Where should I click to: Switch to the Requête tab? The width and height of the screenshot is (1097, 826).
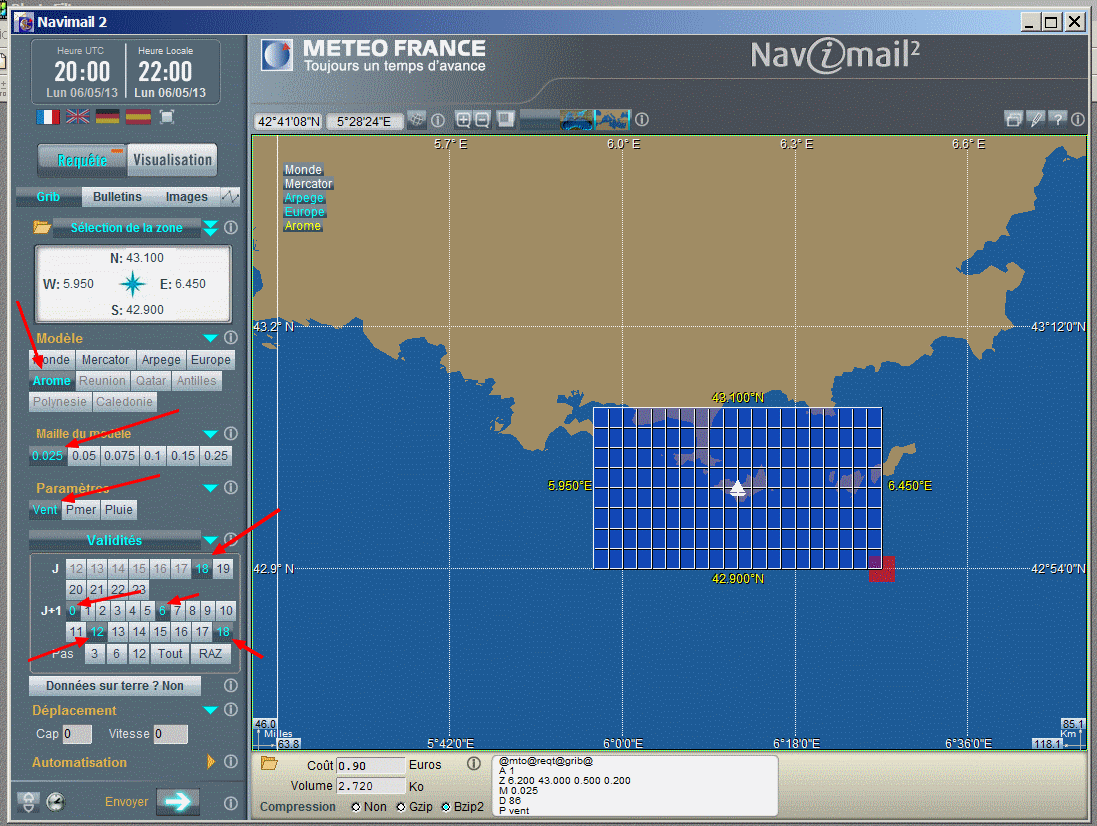pos(83,159)
